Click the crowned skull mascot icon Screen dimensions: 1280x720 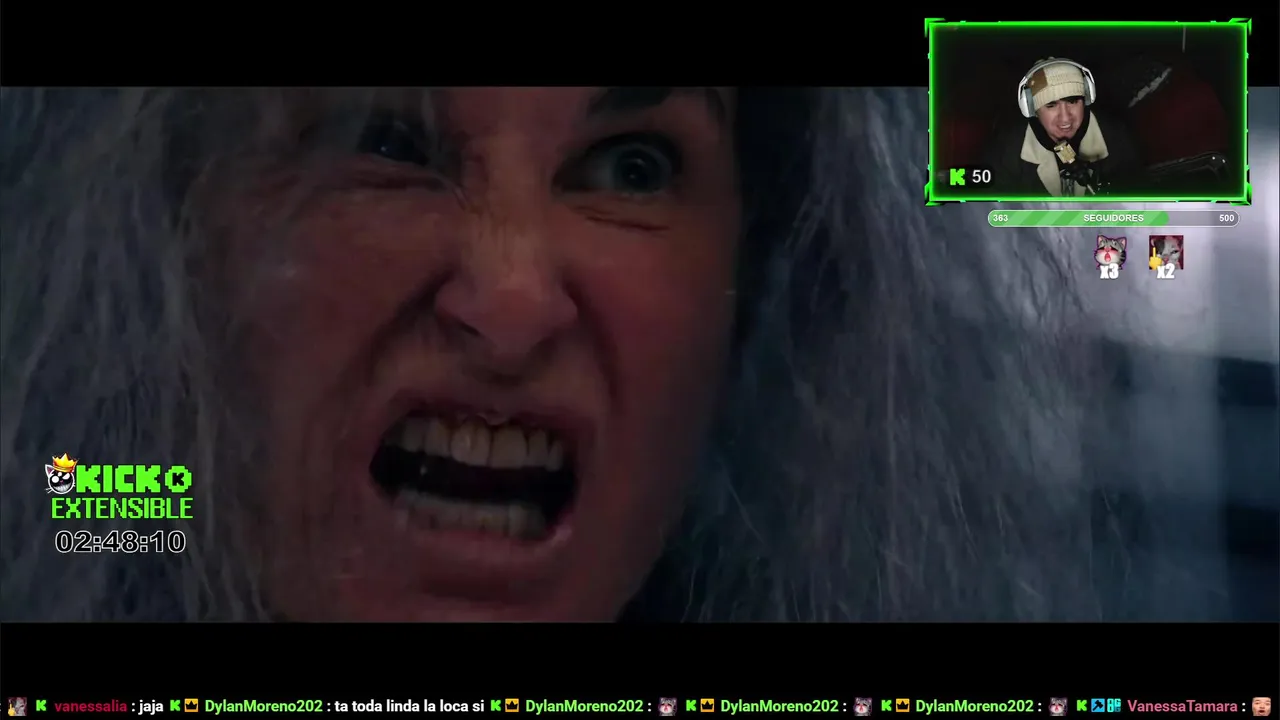point(62,475)
